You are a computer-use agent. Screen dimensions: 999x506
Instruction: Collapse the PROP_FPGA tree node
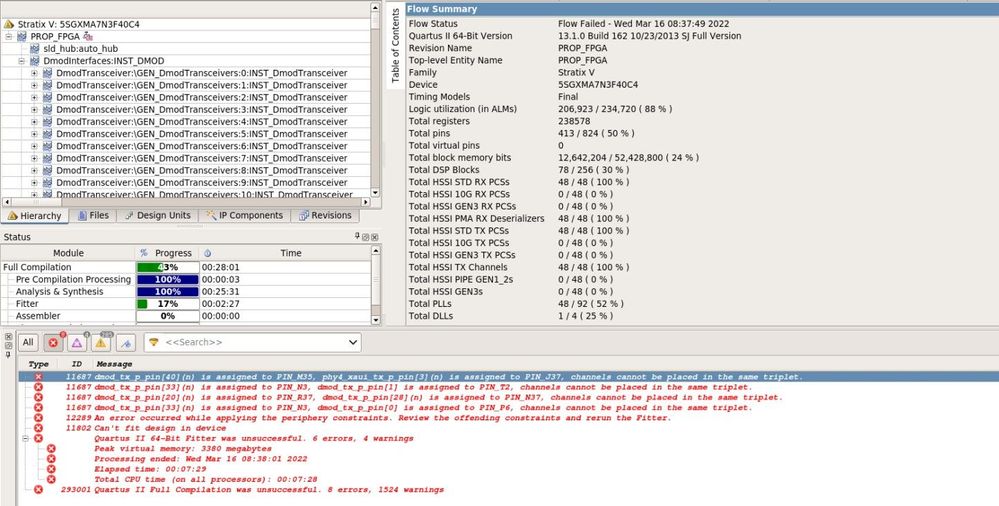click(9, 36)
